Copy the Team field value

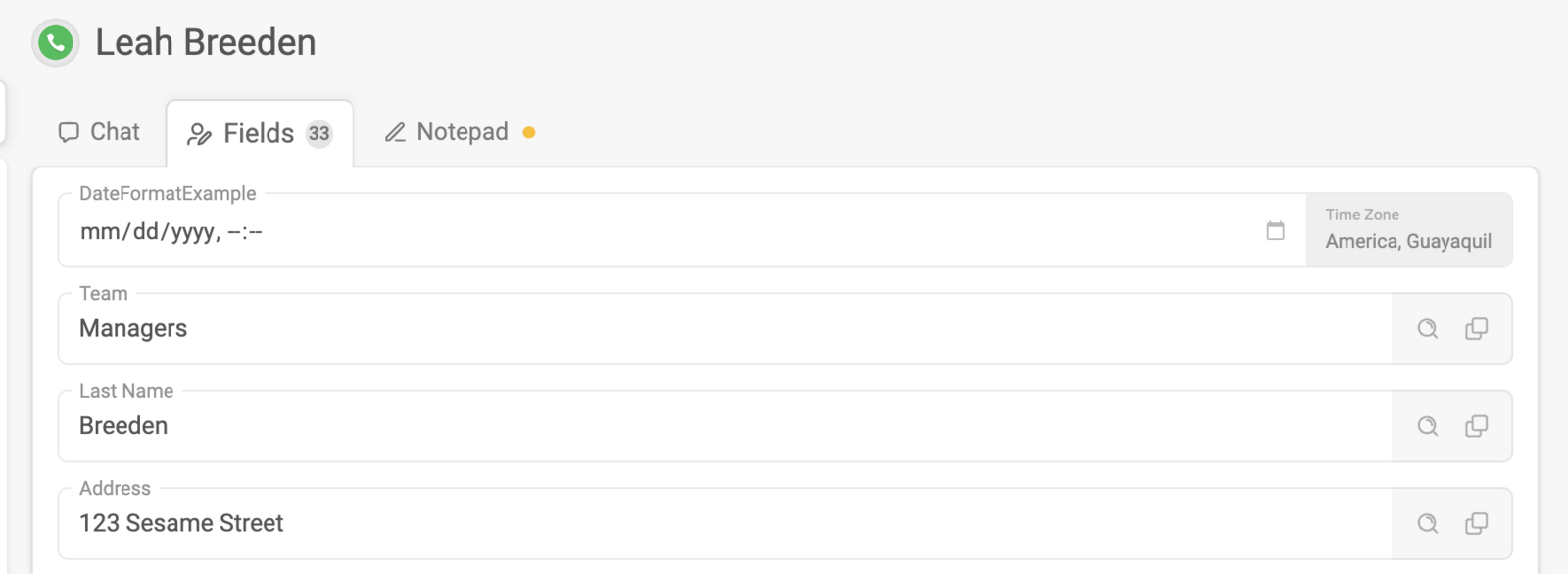click(x=1476, y=329)
